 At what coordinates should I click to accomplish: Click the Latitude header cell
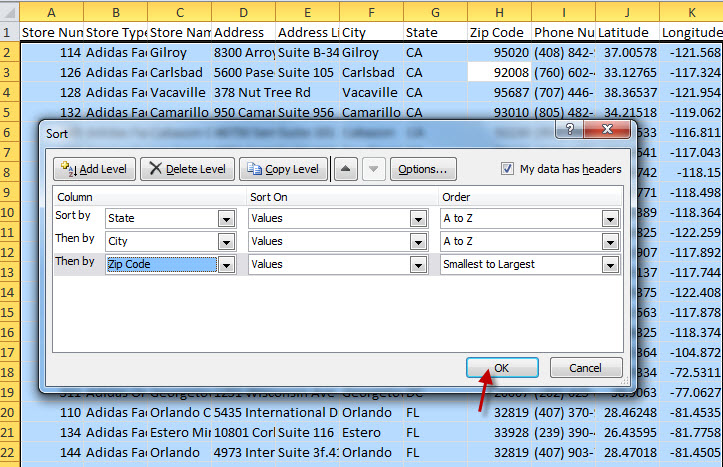[x=627, y=32]
